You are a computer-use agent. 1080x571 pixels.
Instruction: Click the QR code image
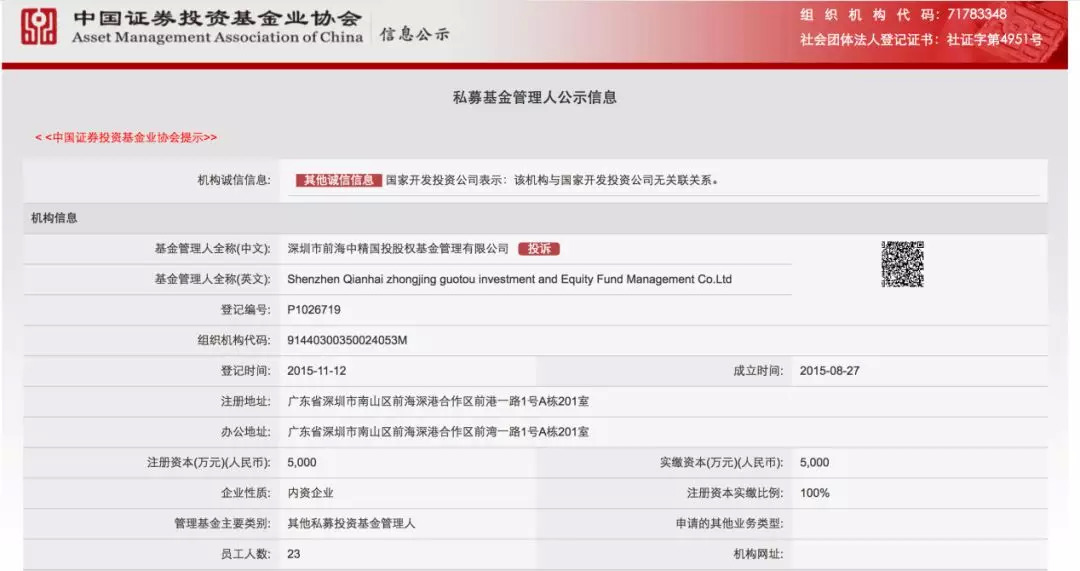[902, 264]
